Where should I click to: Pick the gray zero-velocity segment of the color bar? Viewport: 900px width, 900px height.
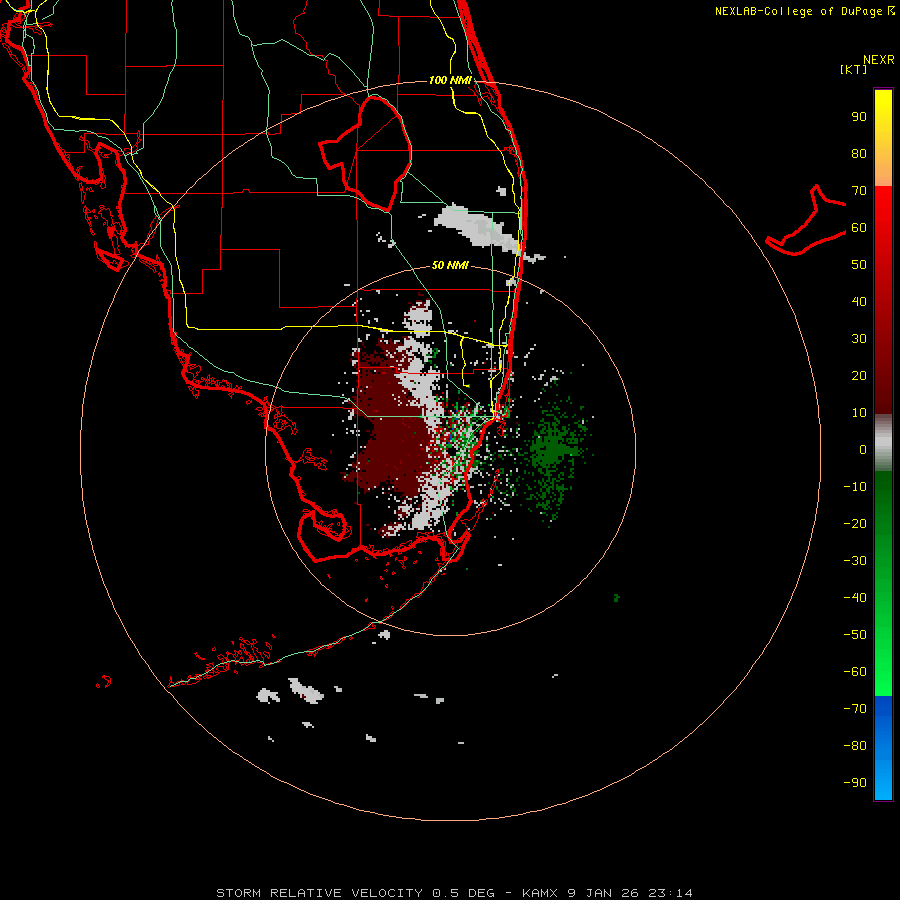(x=883, y=443)
